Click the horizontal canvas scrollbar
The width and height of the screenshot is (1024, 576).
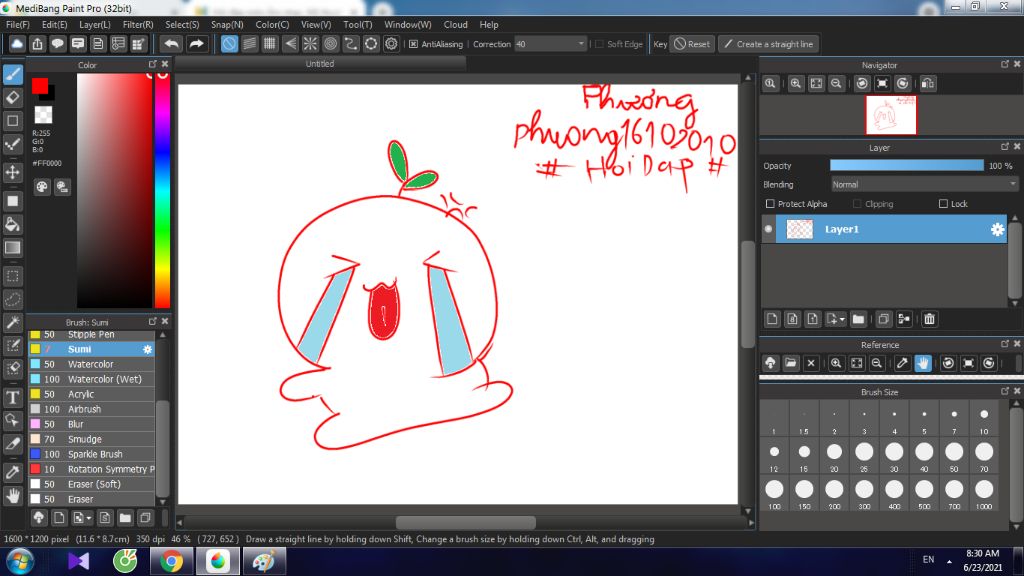[465, 522]
